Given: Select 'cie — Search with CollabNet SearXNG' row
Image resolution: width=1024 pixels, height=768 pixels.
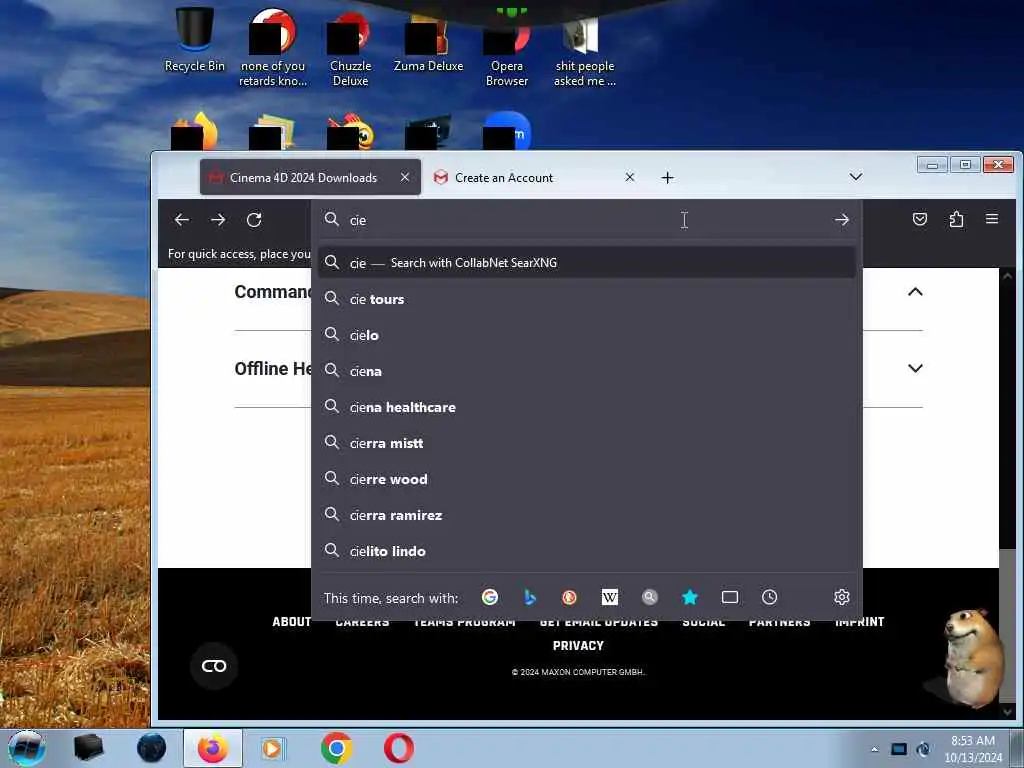Looking at the screenshot, I should pos(586,263).
